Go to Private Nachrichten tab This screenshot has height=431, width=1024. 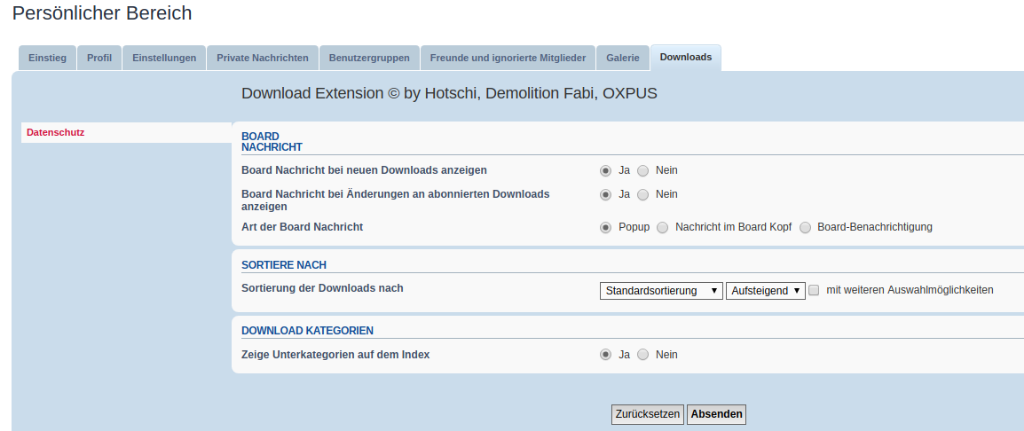coord(263,58)
